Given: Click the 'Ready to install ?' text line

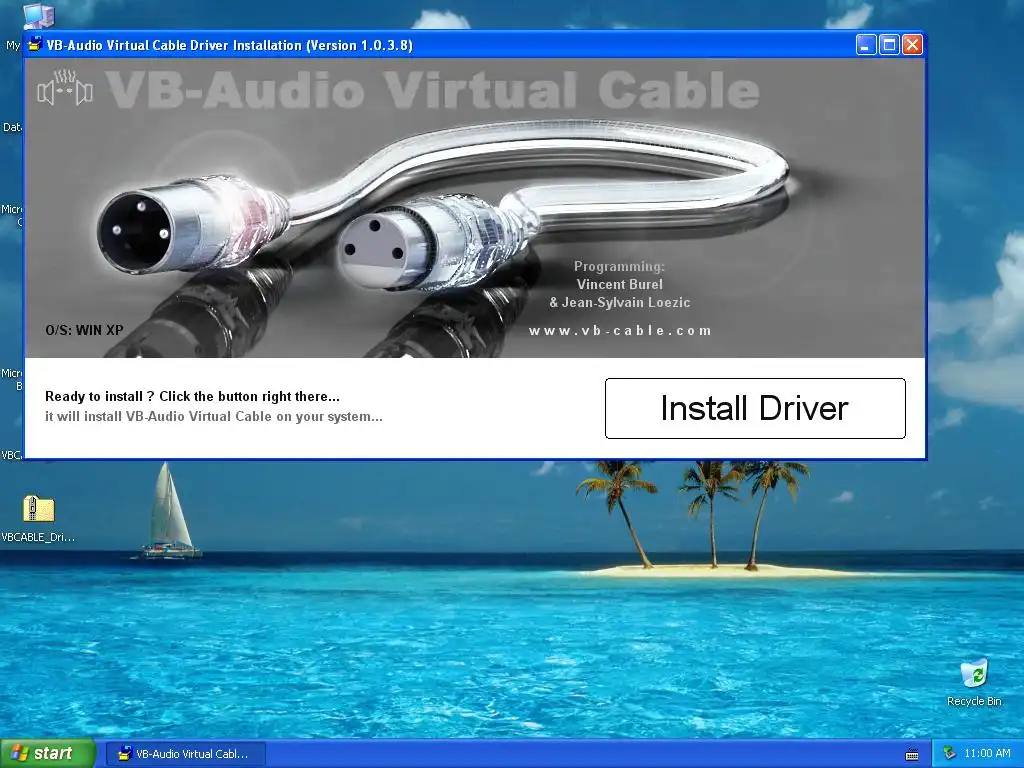Looking at the screenshot, I should [x=192, y=396].
